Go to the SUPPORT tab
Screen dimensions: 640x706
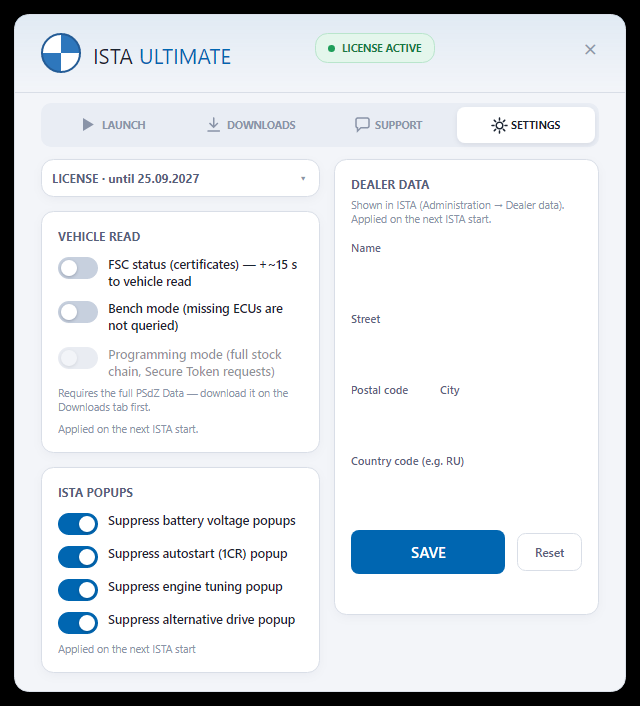click(388, 125)
